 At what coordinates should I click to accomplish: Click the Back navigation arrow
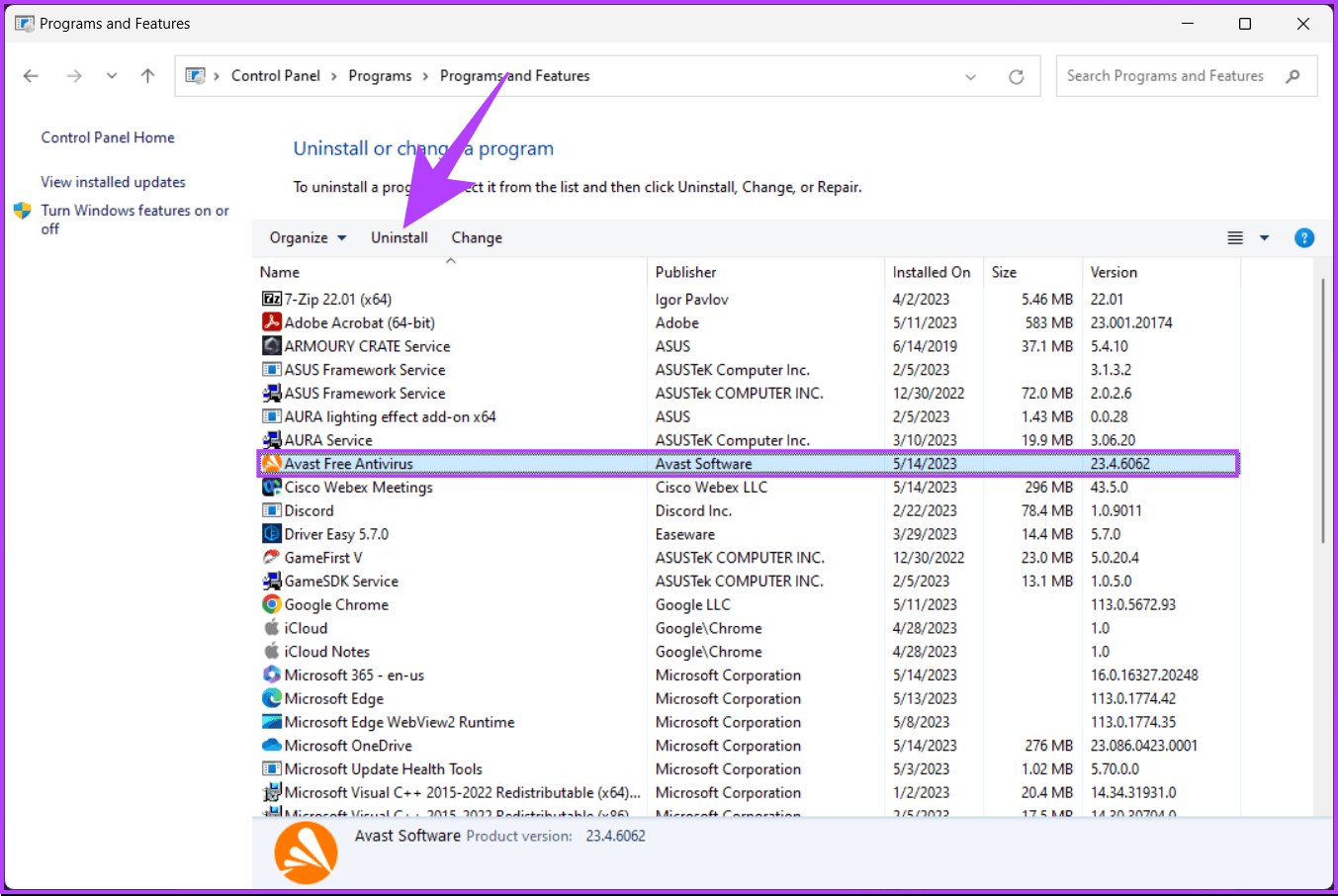pos(31,76)
